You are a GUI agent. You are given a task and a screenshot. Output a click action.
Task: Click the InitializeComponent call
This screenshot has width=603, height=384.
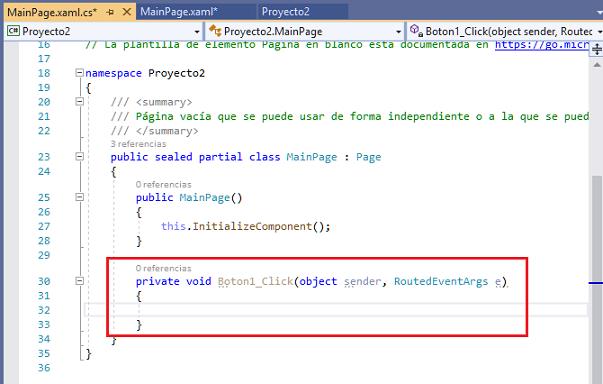252,226
